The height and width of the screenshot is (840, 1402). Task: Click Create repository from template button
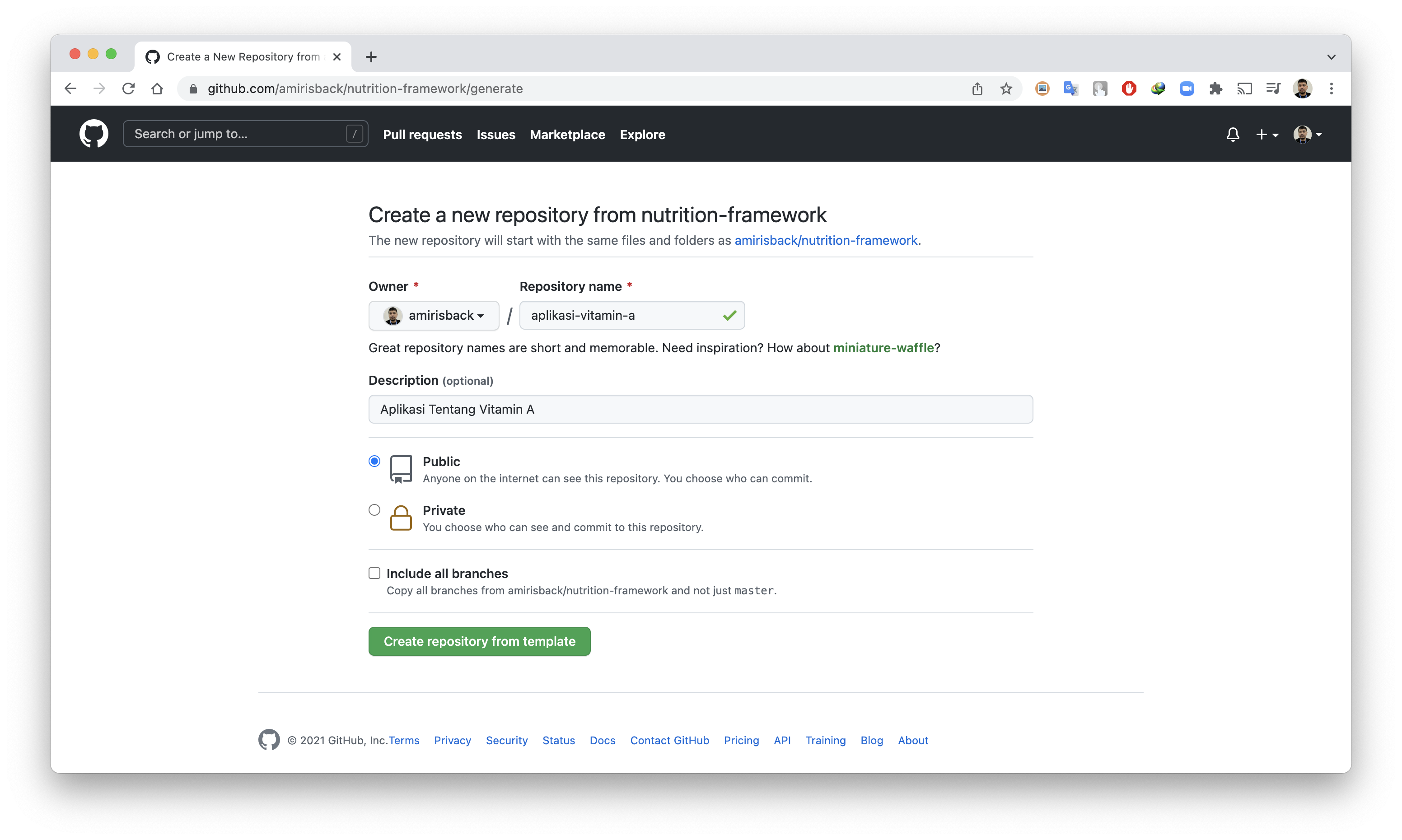coord(479,641)
